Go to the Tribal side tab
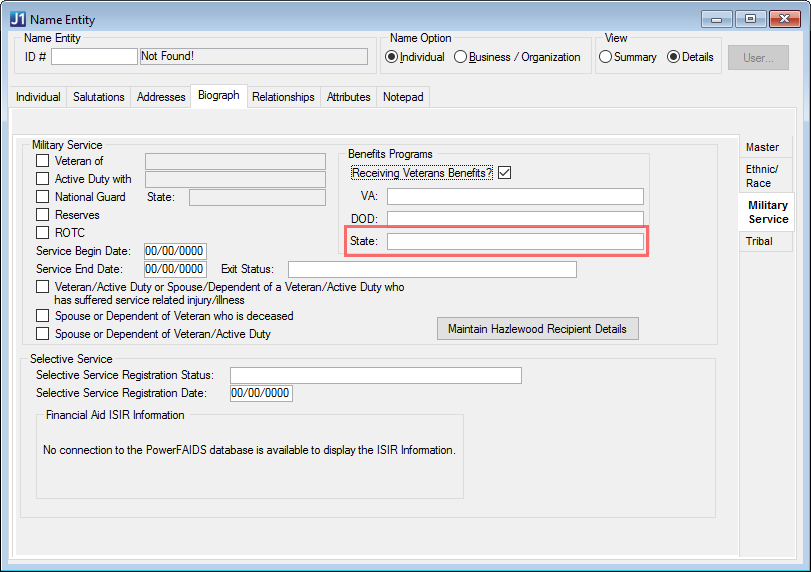The image size is (811, 572). pyautogui.click(x=759, y=241)
